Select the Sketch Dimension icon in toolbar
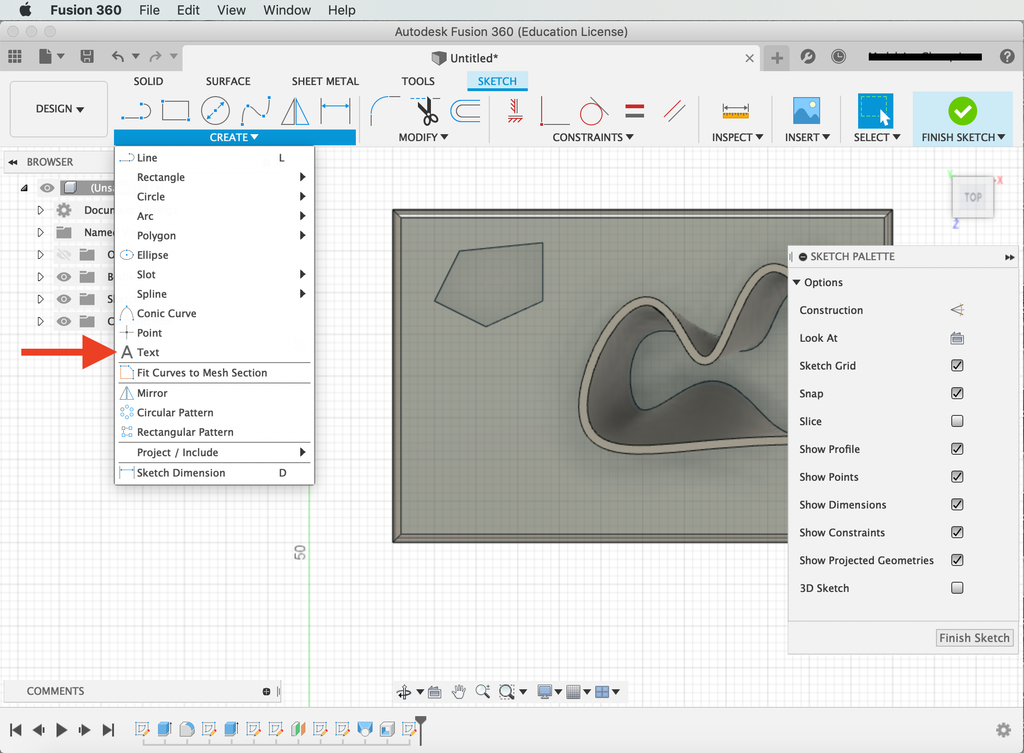 pos(335,110)
